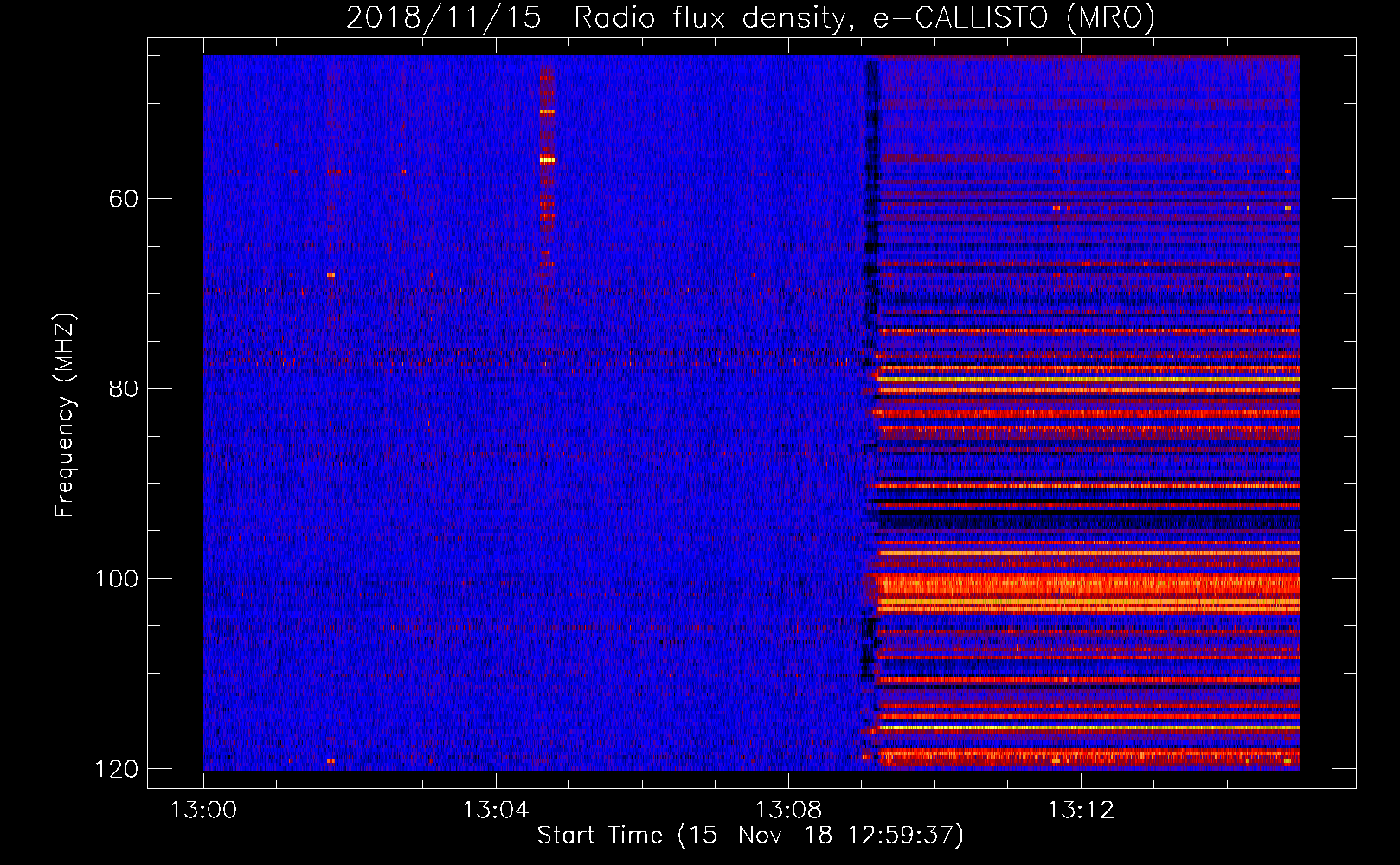Click the '100' frequency tick label
This screenshot has width=1400, height=865.
click(x=116, y=578)
